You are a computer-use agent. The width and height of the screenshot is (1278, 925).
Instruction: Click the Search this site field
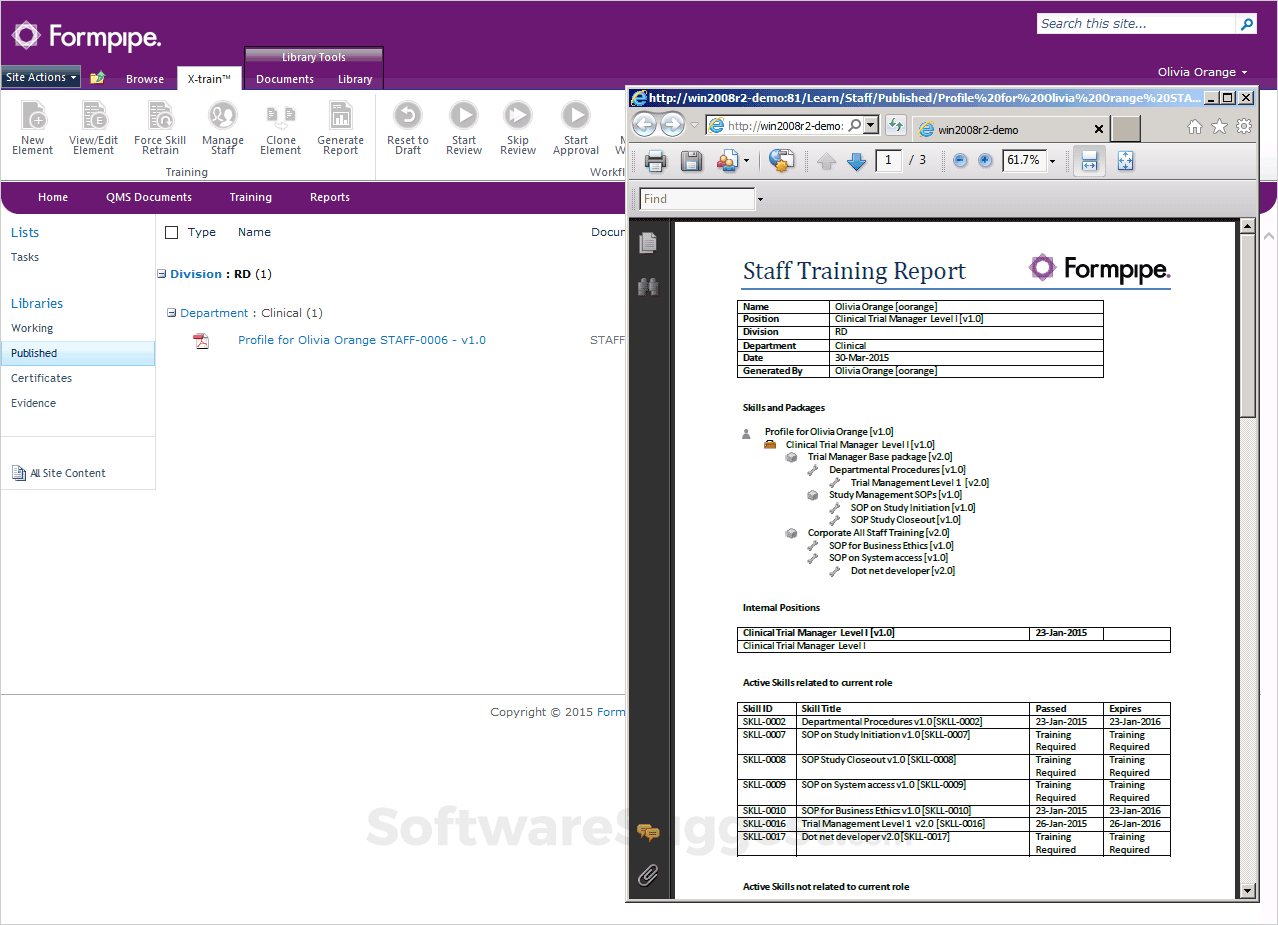point(1136,24)
